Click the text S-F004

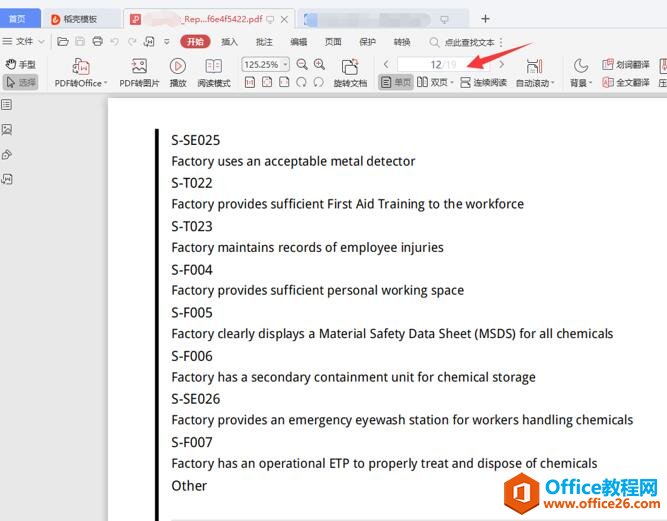tap(191, 270)
